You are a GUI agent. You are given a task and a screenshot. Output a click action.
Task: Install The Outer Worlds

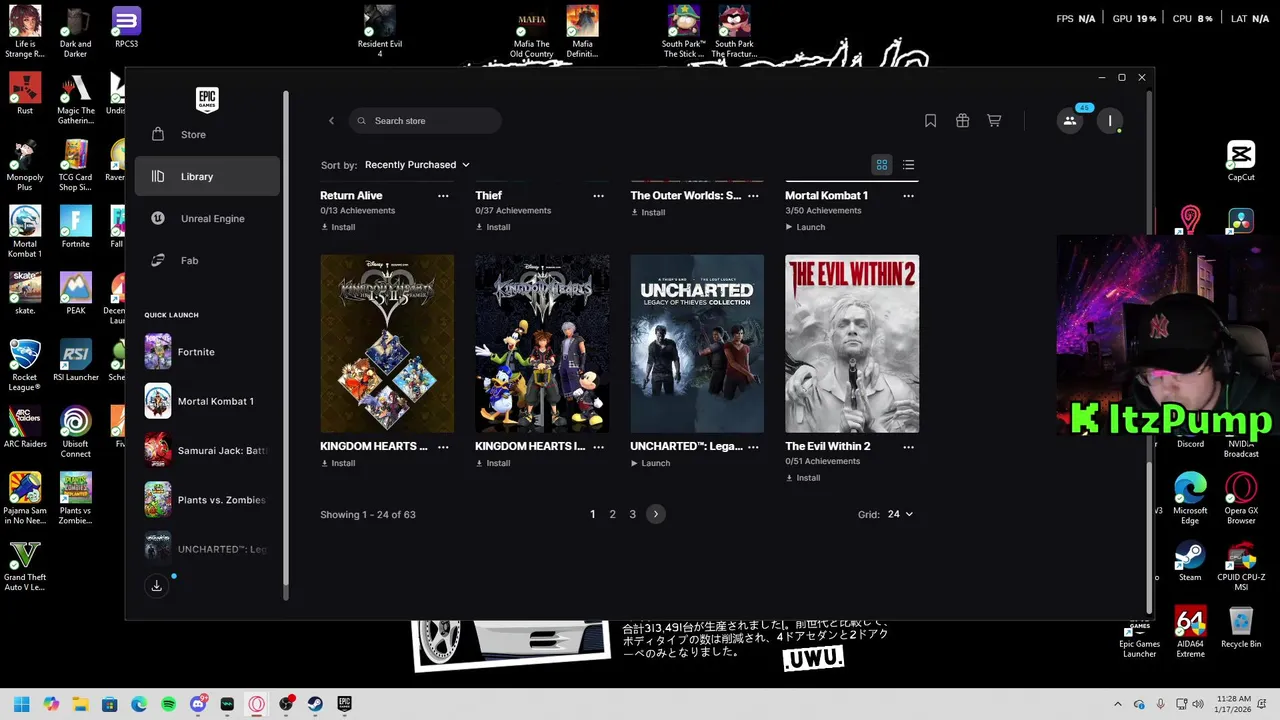coord(648,213)
